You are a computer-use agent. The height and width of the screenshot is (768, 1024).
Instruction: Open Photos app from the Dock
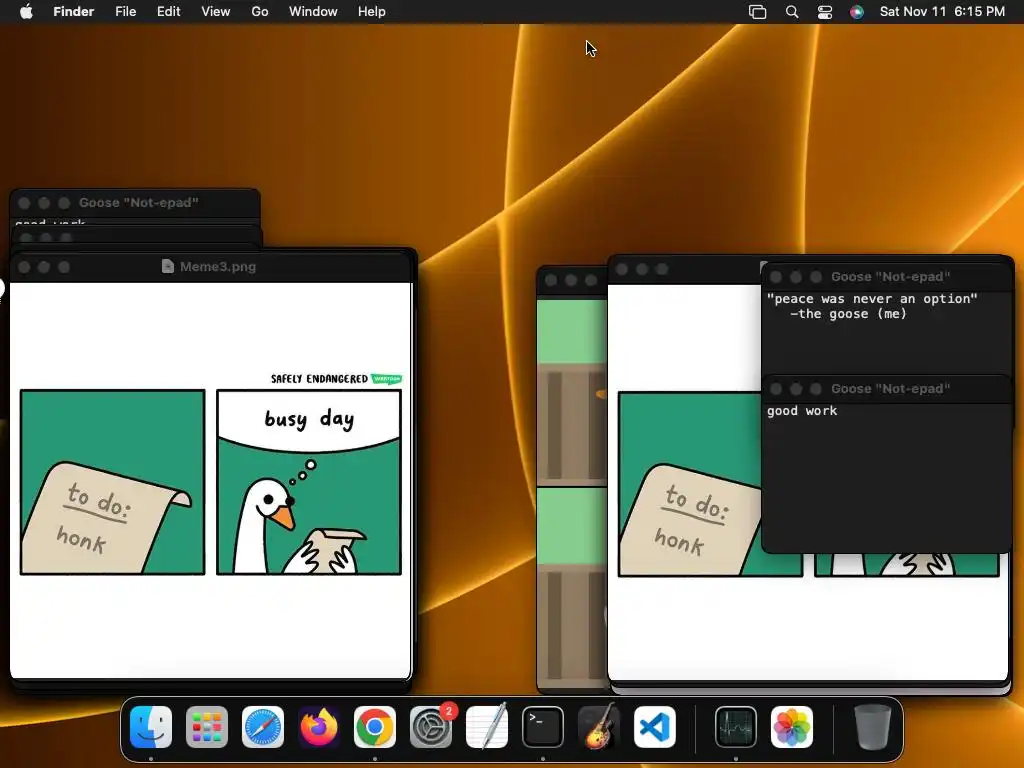[x=792, y=727]
